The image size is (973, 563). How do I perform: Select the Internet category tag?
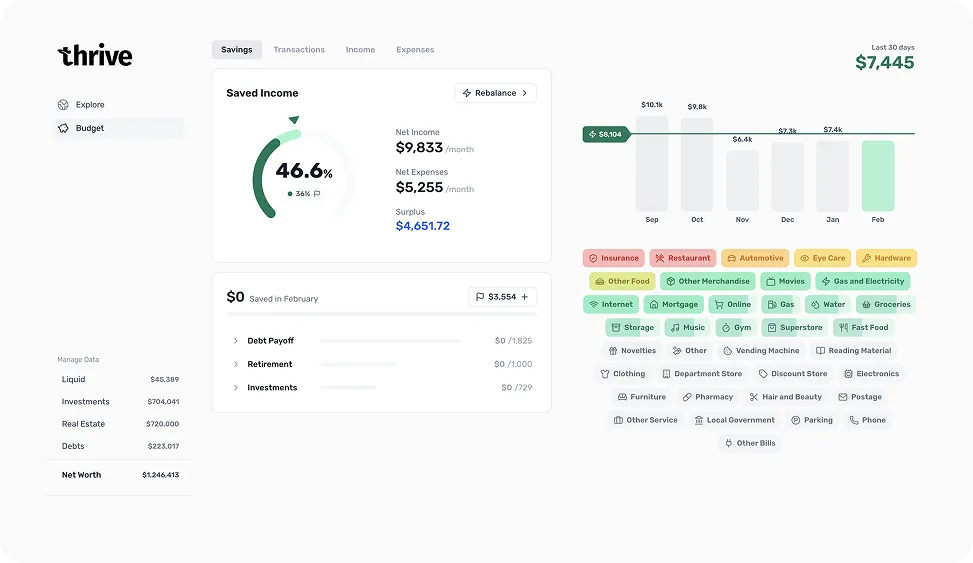[x=611, y=304]
